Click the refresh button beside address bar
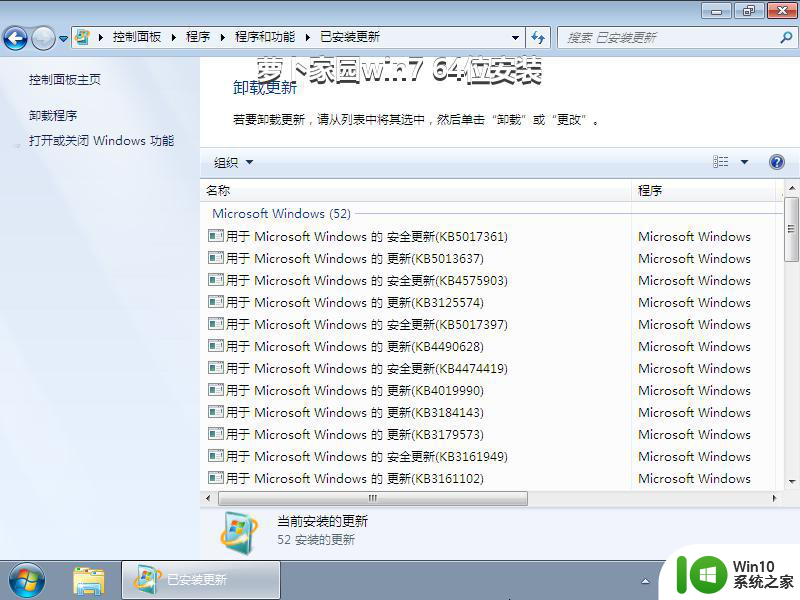This screenshot has width=800, height=600. [x=539, y=37]
